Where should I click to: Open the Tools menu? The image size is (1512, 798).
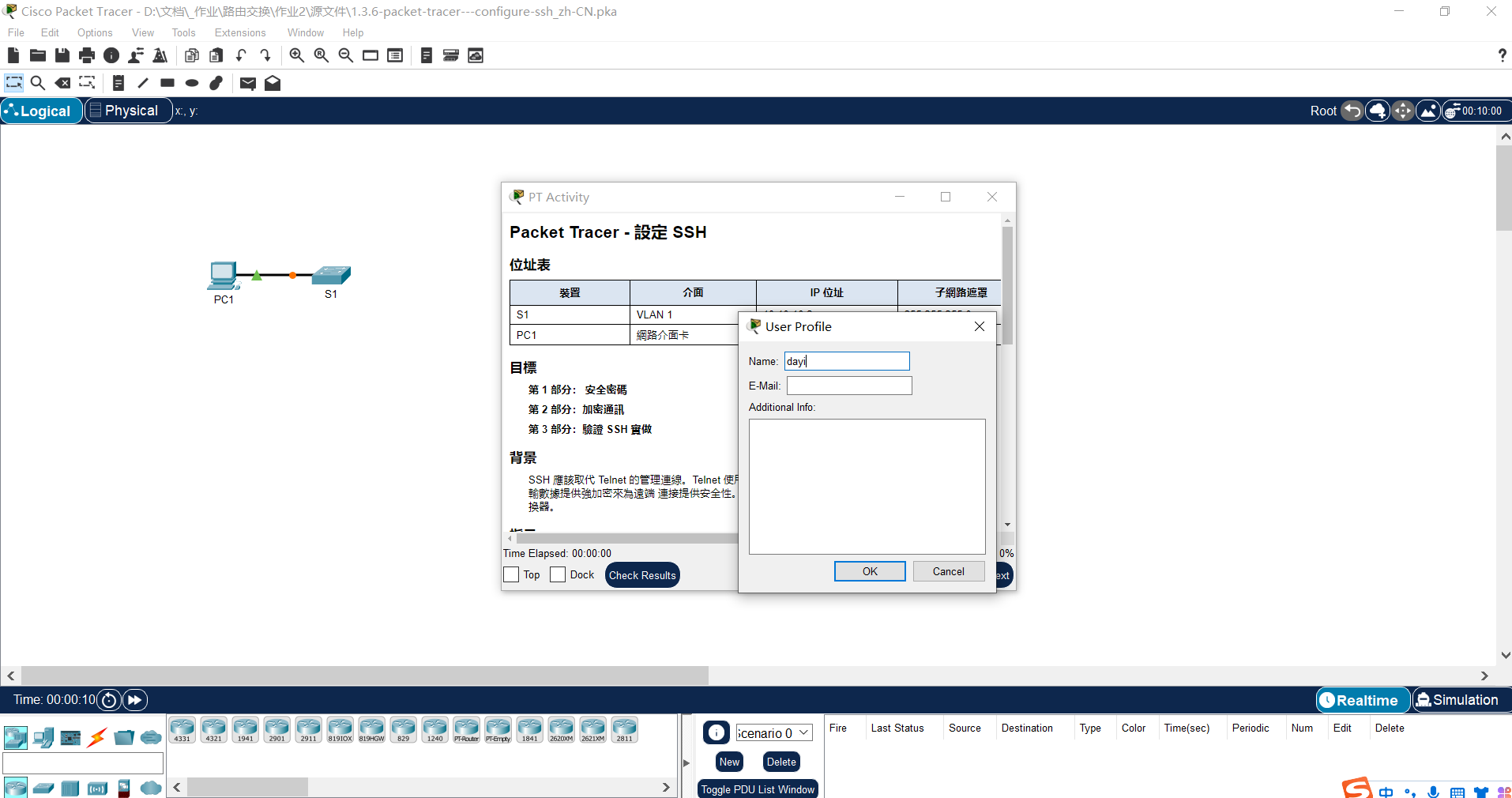point(183,32)
